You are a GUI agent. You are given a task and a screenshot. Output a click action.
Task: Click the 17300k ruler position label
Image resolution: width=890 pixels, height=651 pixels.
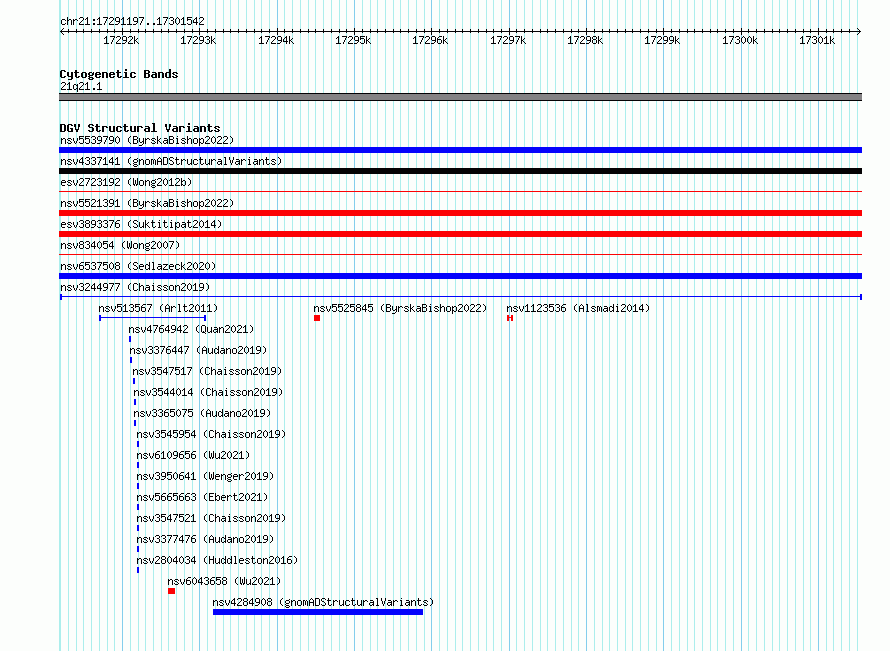point(740,40)
